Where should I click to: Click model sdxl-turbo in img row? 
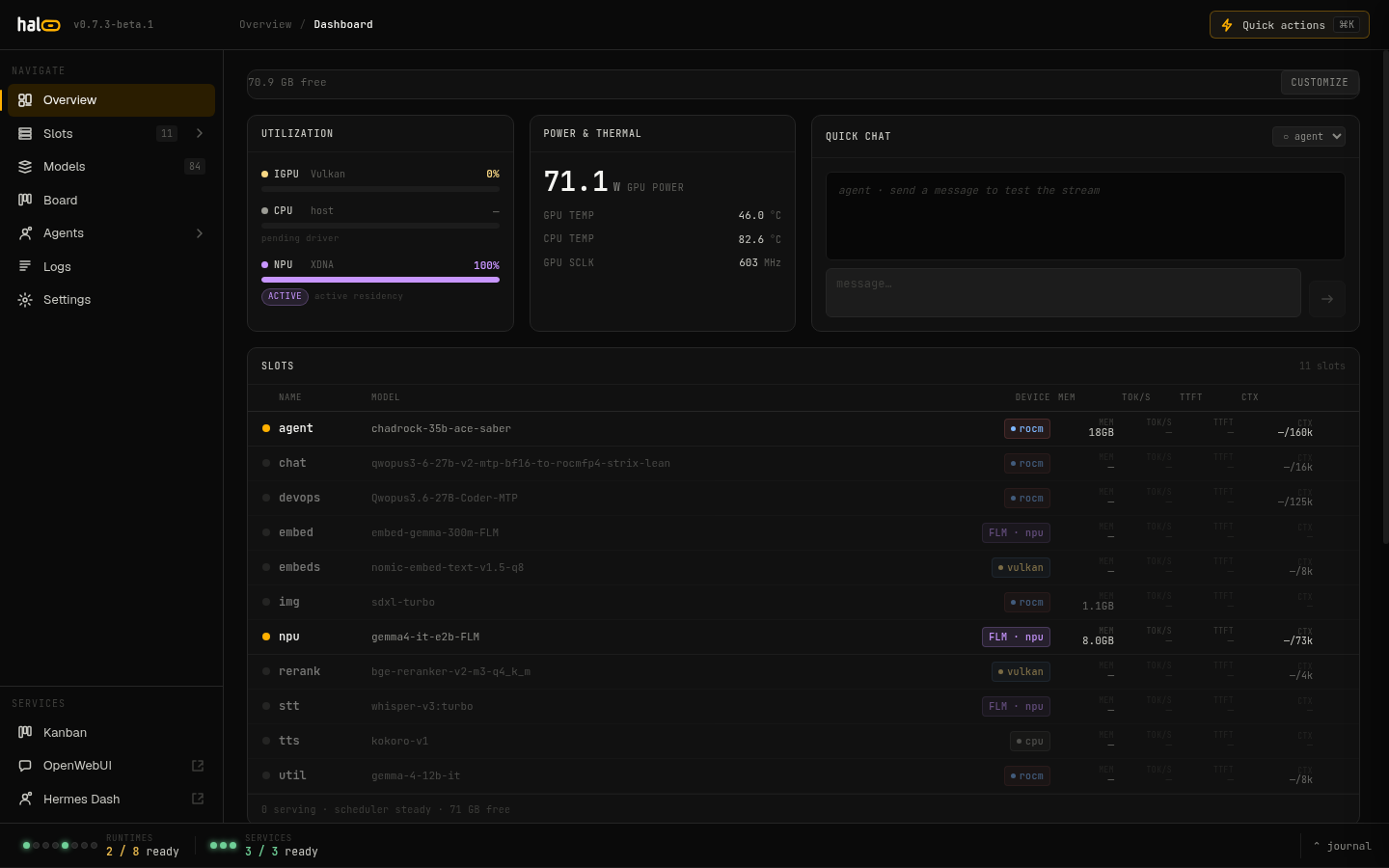403,603
